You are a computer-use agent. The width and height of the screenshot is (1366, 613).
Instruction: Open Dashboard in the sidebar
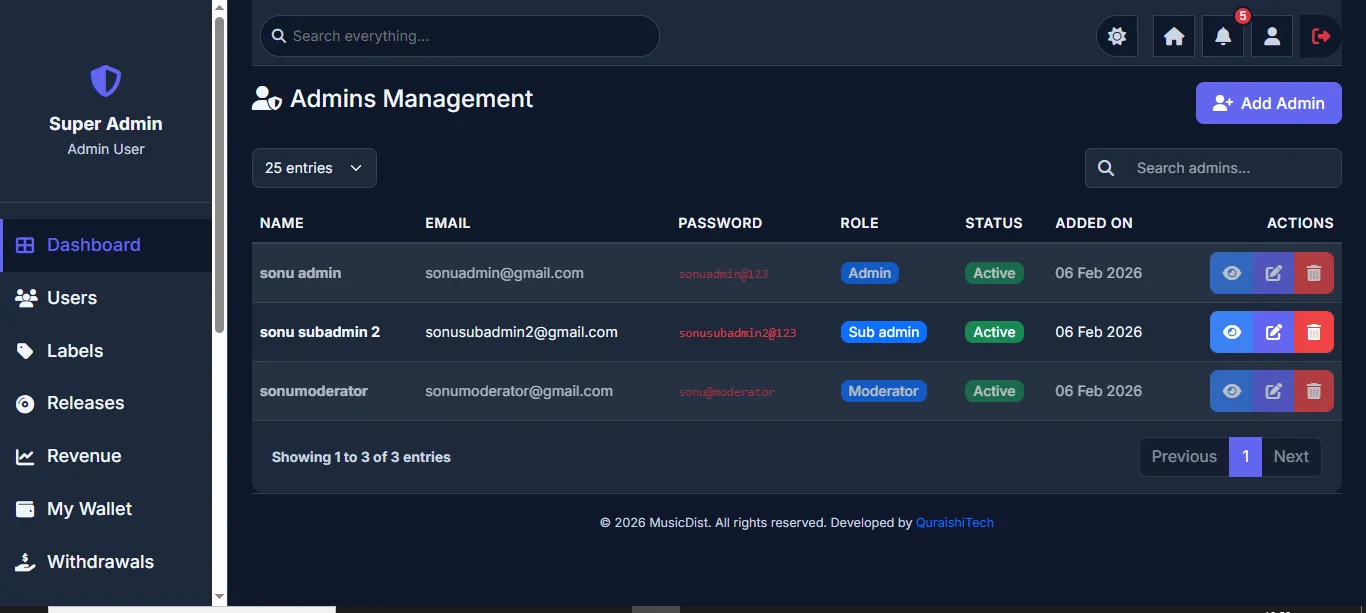click(106, 245)
